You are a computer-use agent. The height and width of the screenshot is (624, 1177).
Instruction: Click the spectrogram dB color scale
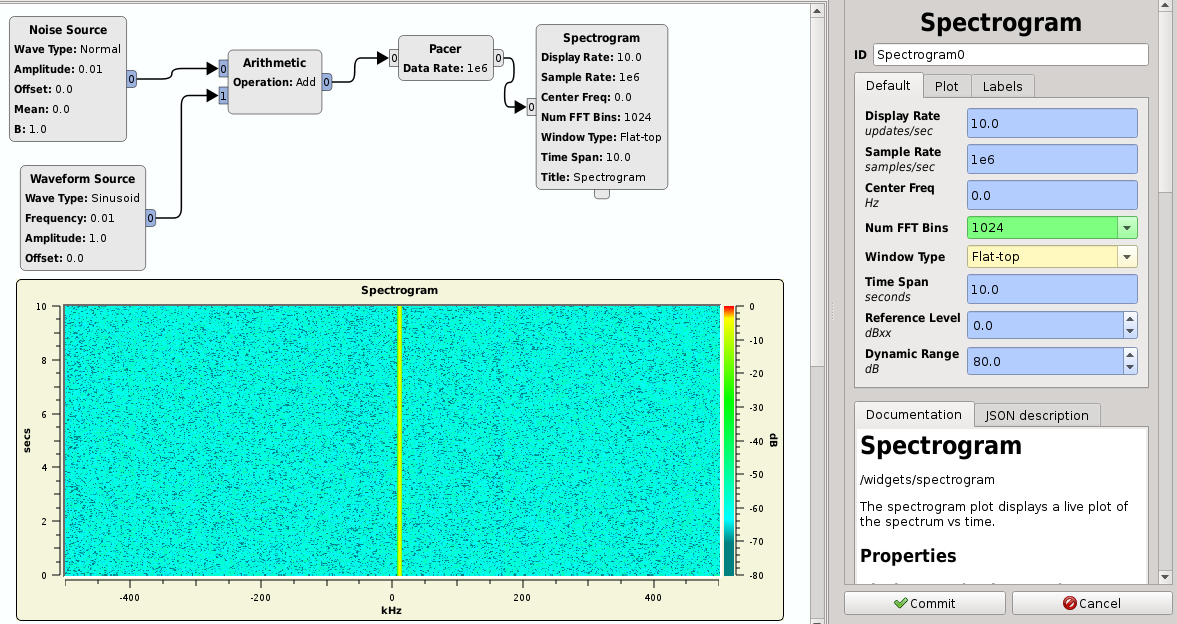[729, 440]
